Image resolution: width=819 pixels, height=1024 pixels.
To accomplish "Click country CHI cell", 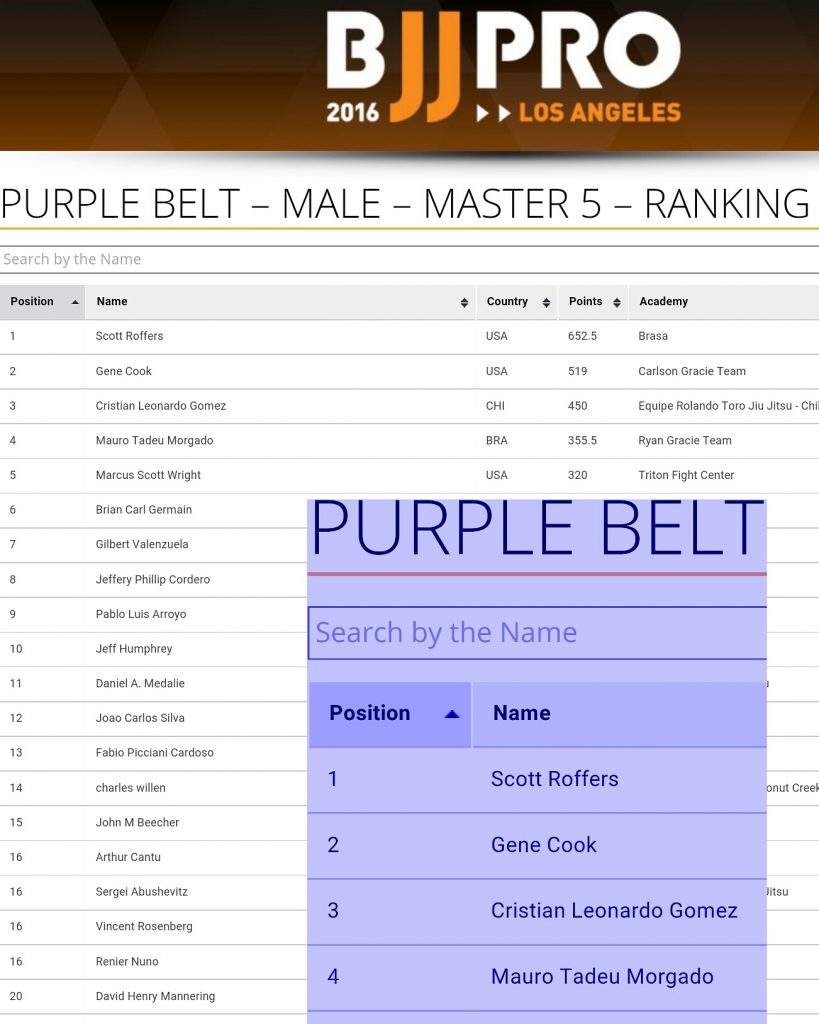I will click(x=495, y=406).
